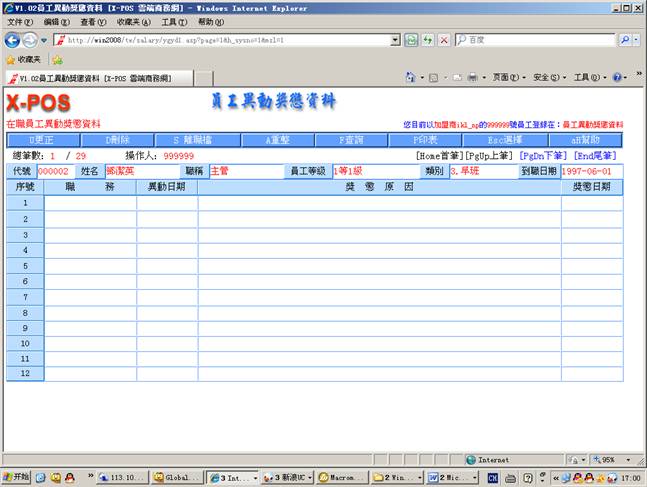Open the 页面(P) dropdown menu
Screen dimensions: 647x487
507,77
